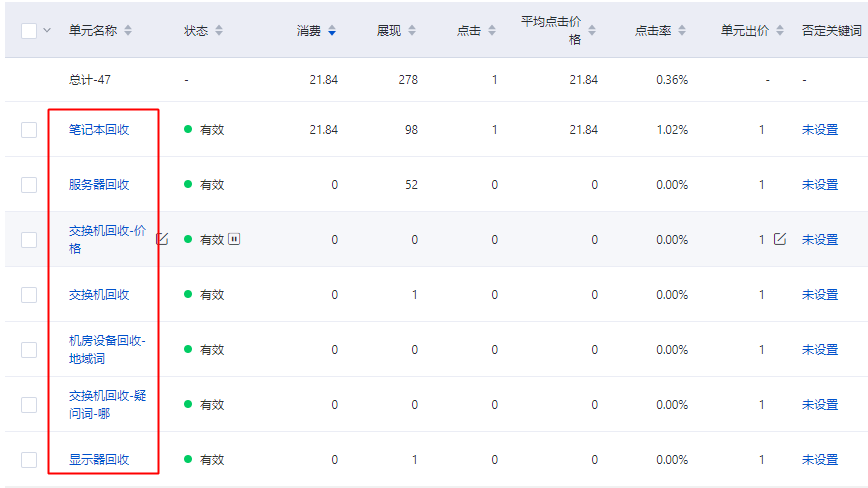868x488 pixels.
Task: Toggle the select-all header checkbox
Action: click(29, 30)
